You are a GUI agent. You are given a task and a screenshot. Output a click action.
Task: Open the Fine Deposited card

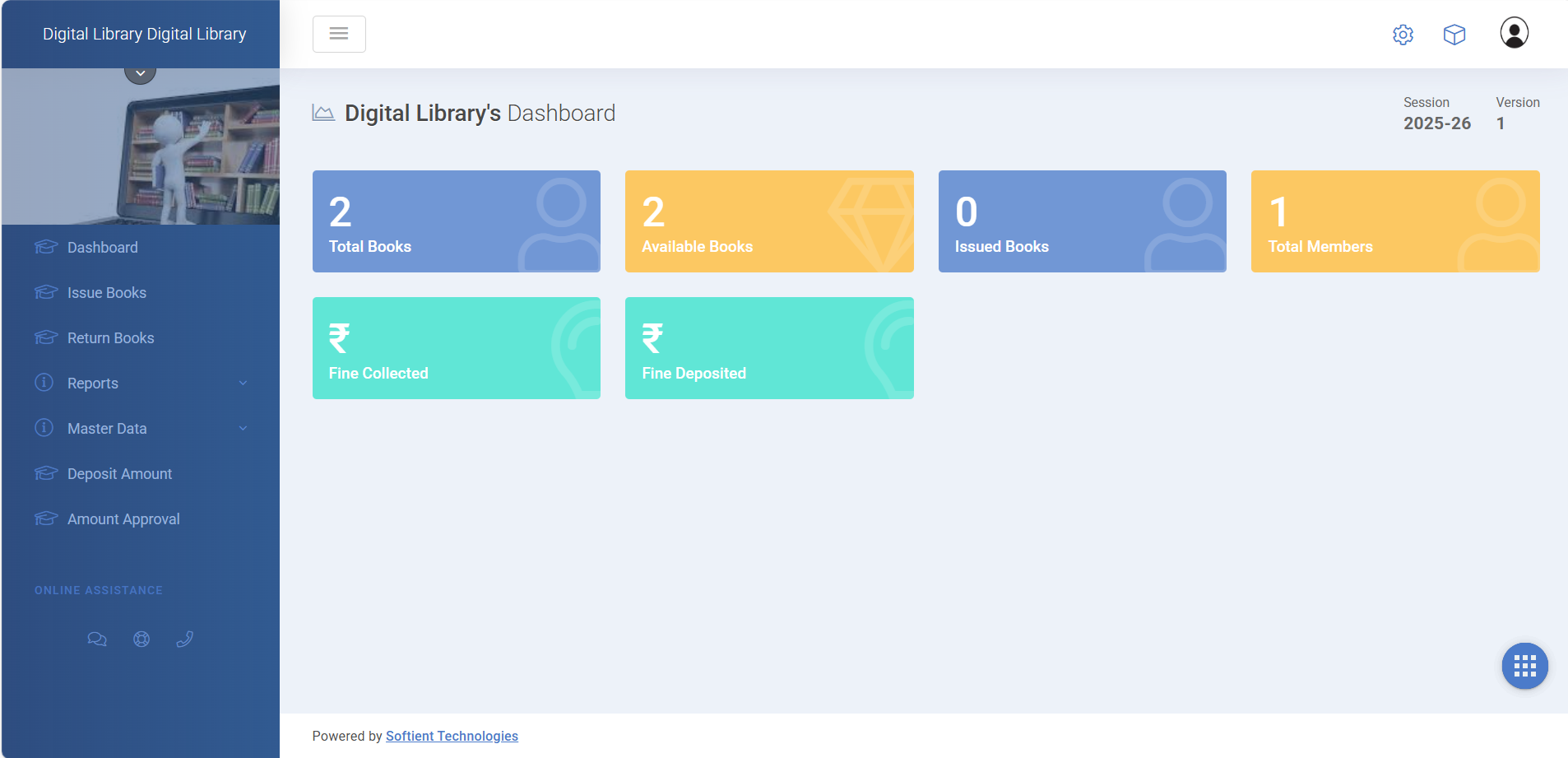(769, 348)
